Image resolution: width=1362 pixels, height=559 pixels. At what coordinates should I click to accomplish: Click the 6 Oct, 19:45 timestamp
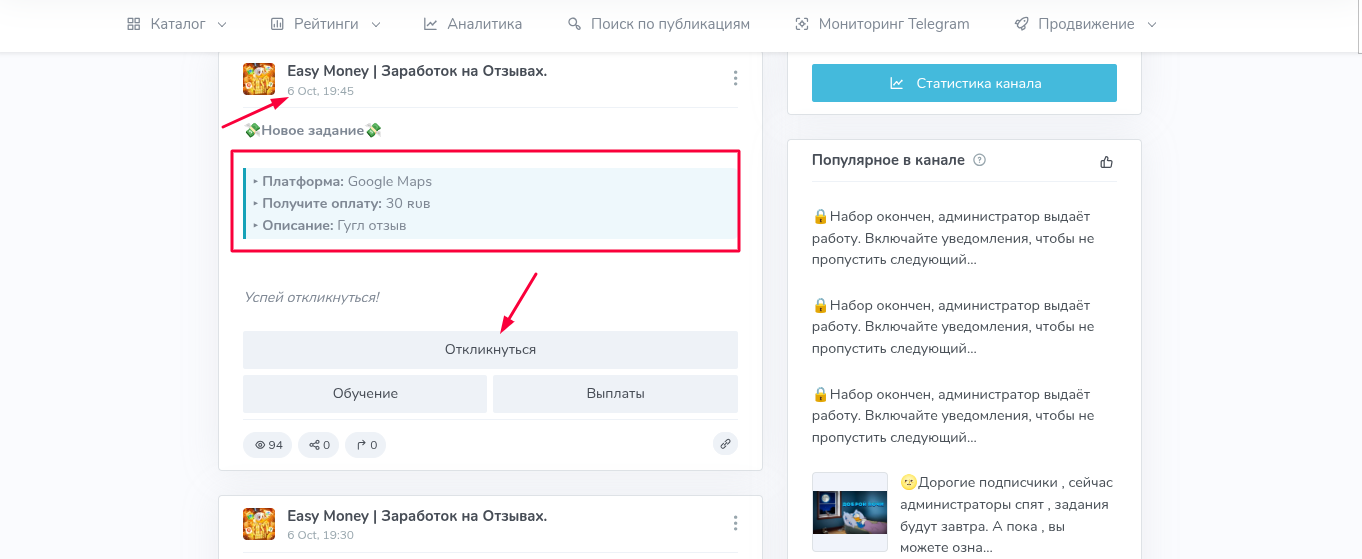pyautogui.click(x=320, y=91)
